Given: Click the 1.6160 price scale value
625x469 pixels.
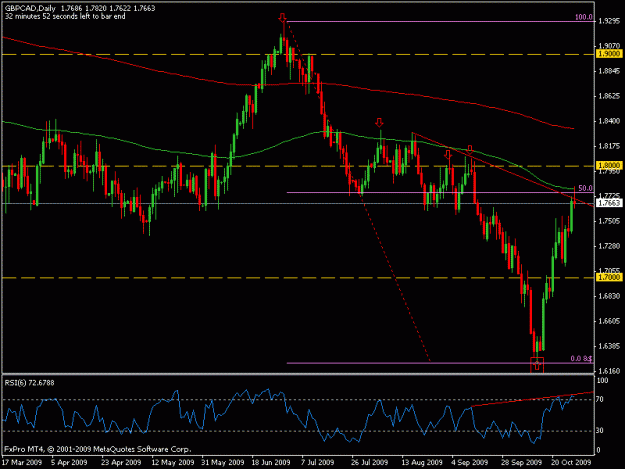Looking at the screenshot, I should click(x=609, y=371).
